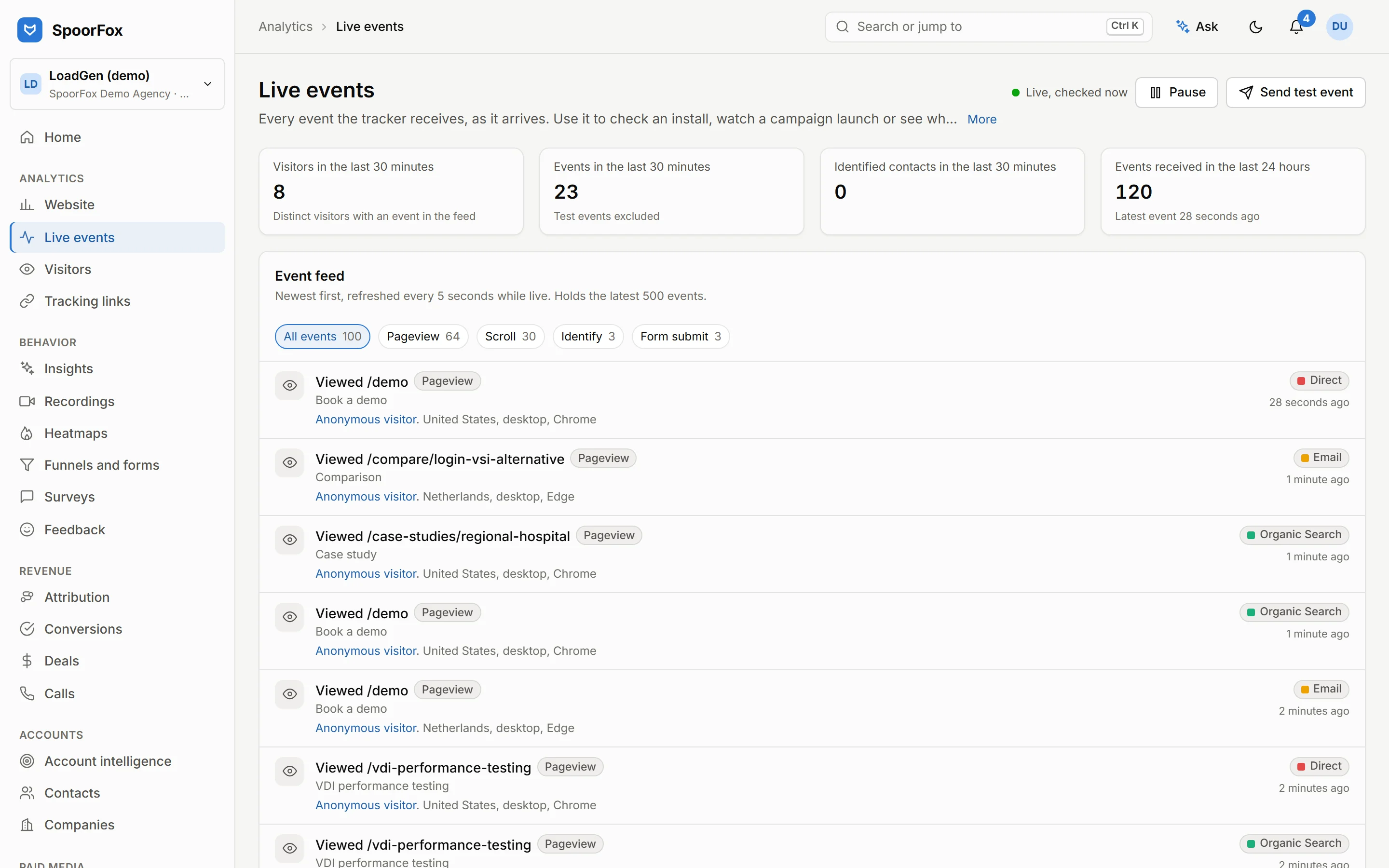1389x868 pixels.
Task: Expand the description with More
Action: (x=981, y=120)
